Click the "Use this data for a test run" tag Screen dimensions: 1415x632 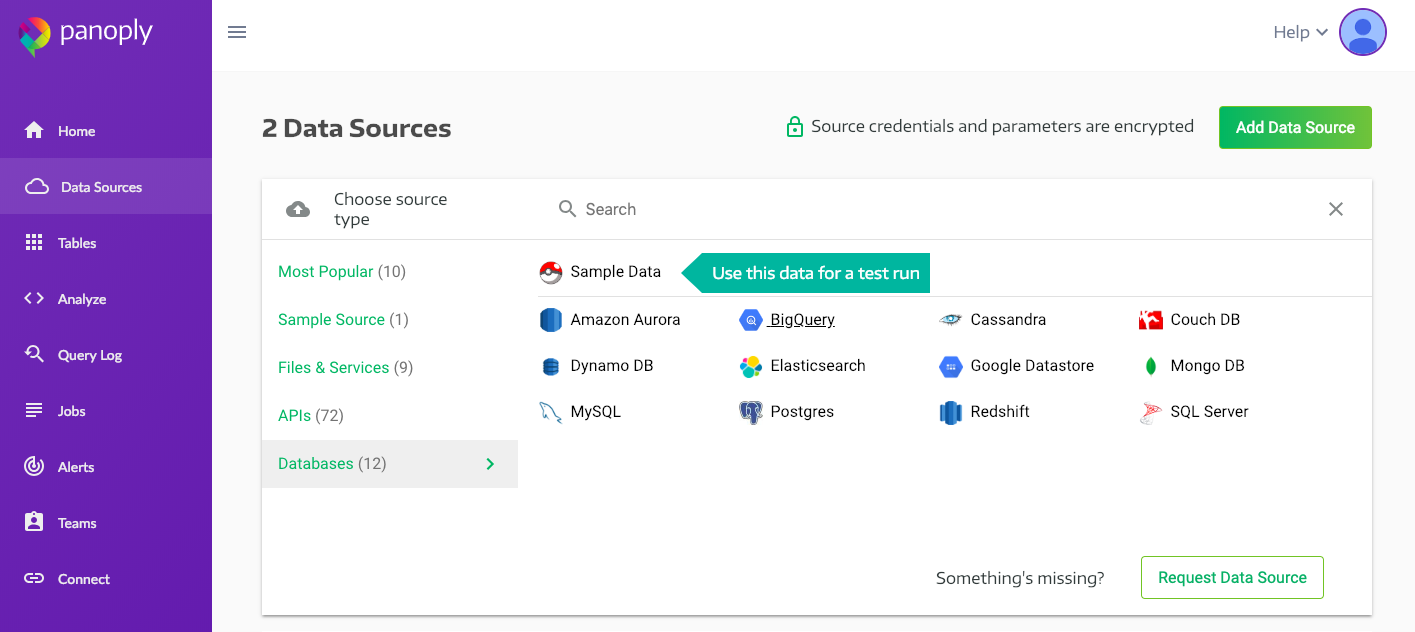click(807, 273)
